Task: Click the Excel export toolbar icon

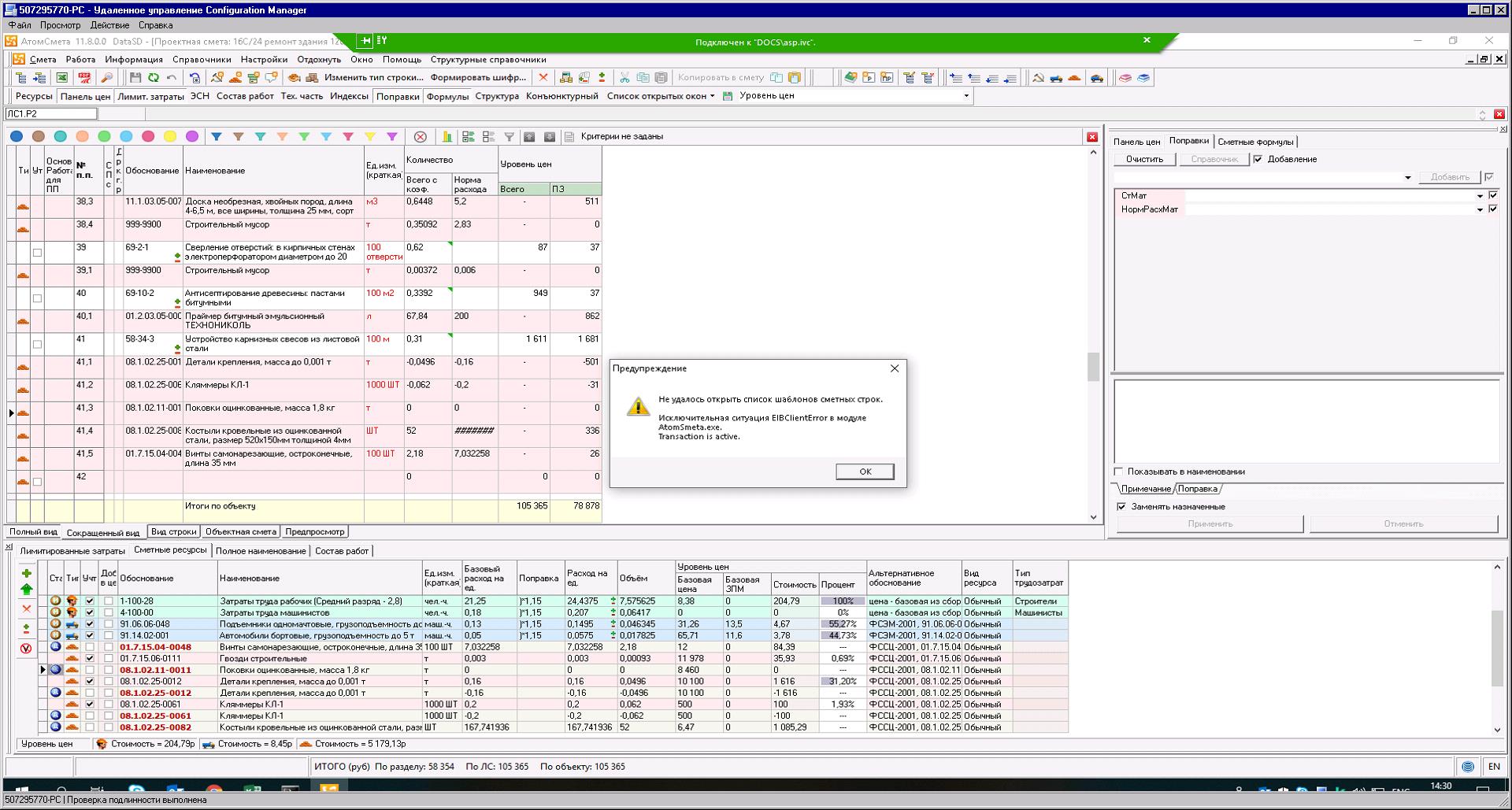Action: click(x=62, y=78)
